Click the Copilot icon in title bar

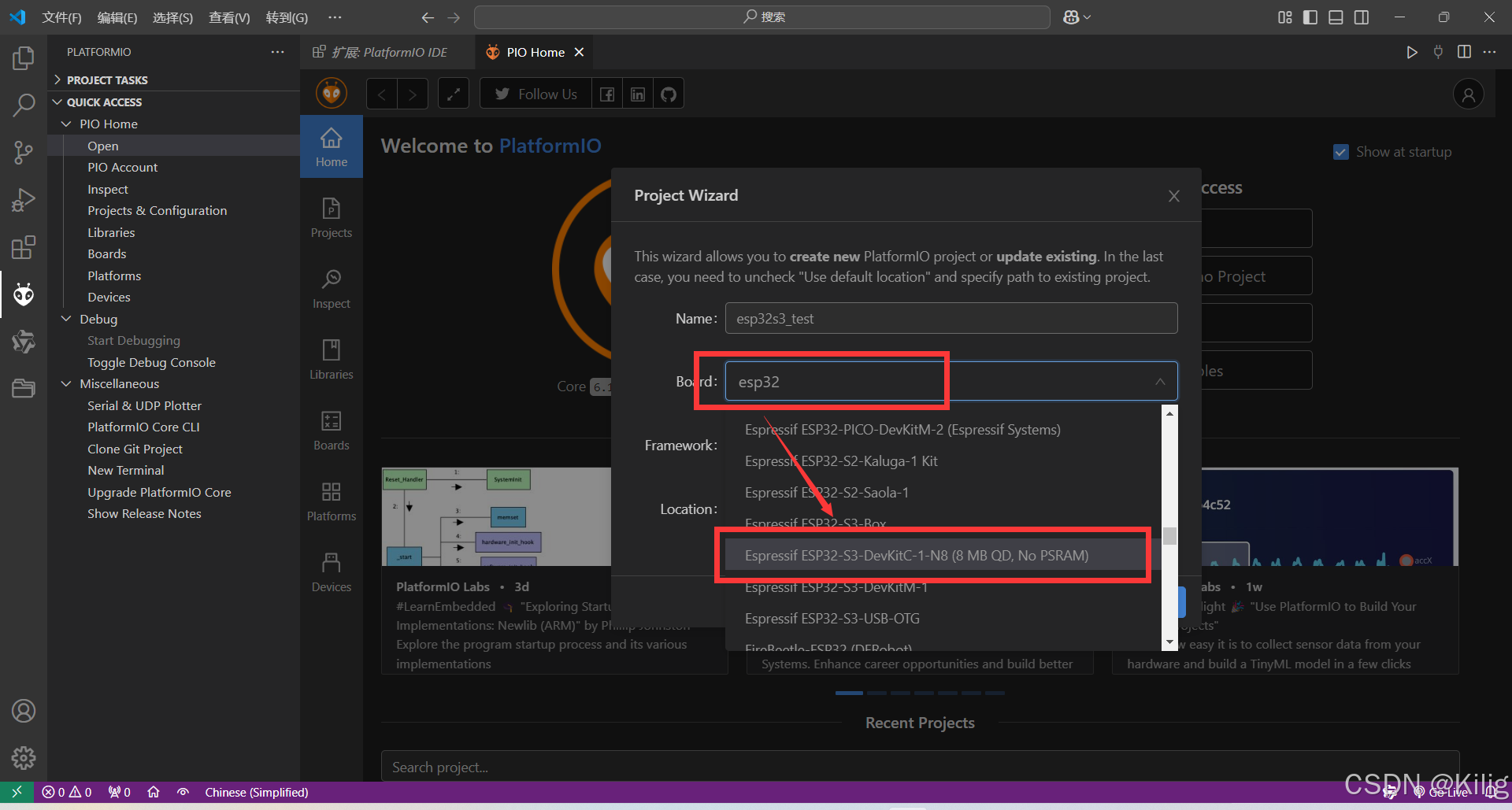1072,17
